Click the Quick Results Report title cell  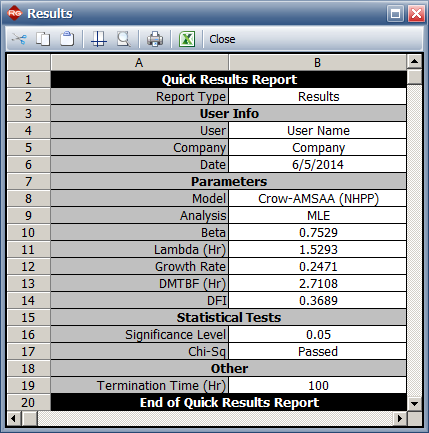(x=229, y=79)
